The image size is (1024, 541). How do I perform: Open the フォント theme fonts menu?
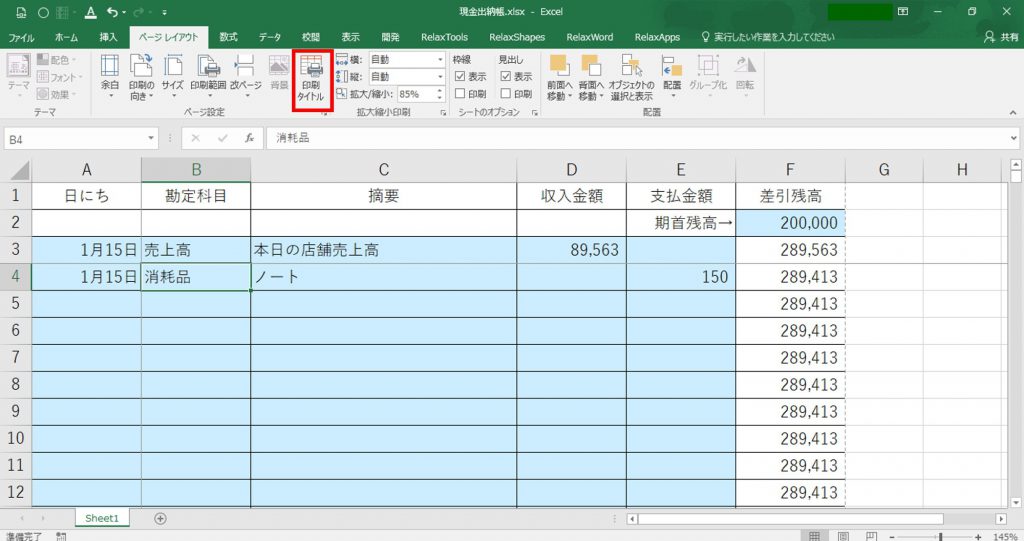pyautogui.click(x=59, y=77)
